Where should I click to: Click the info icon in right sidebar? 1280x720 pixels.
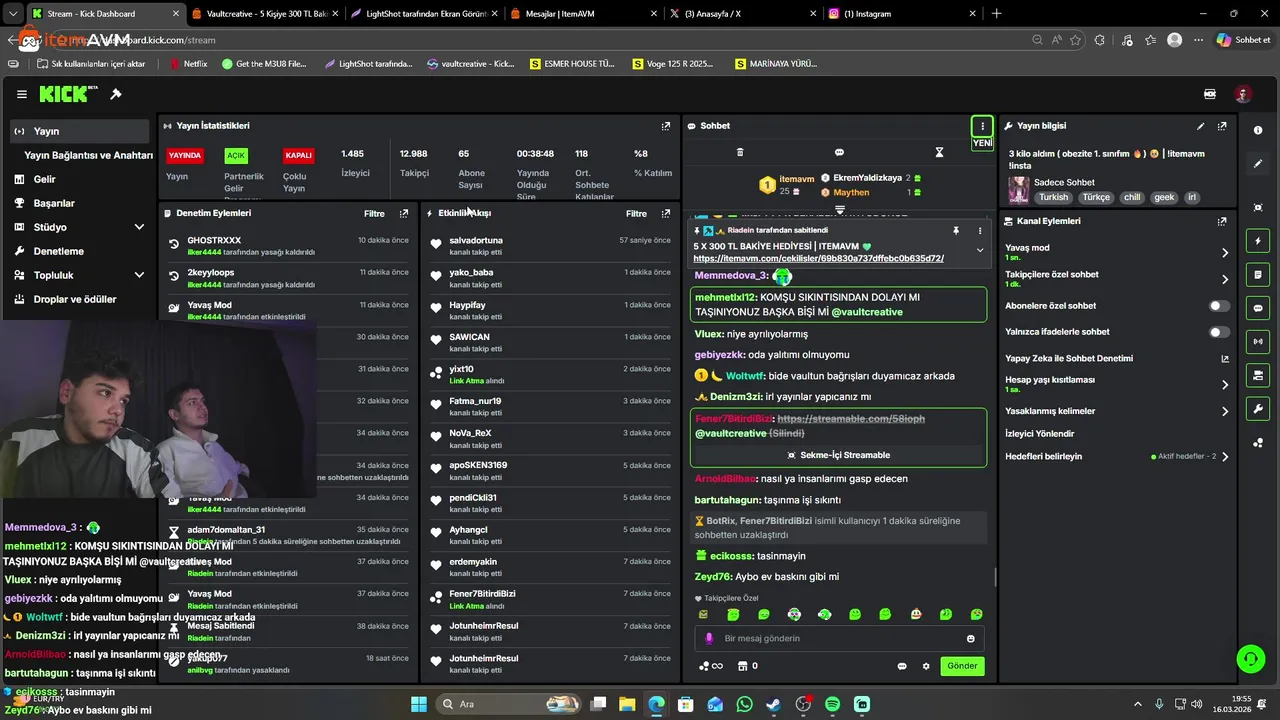click(x=1258, y=130)
